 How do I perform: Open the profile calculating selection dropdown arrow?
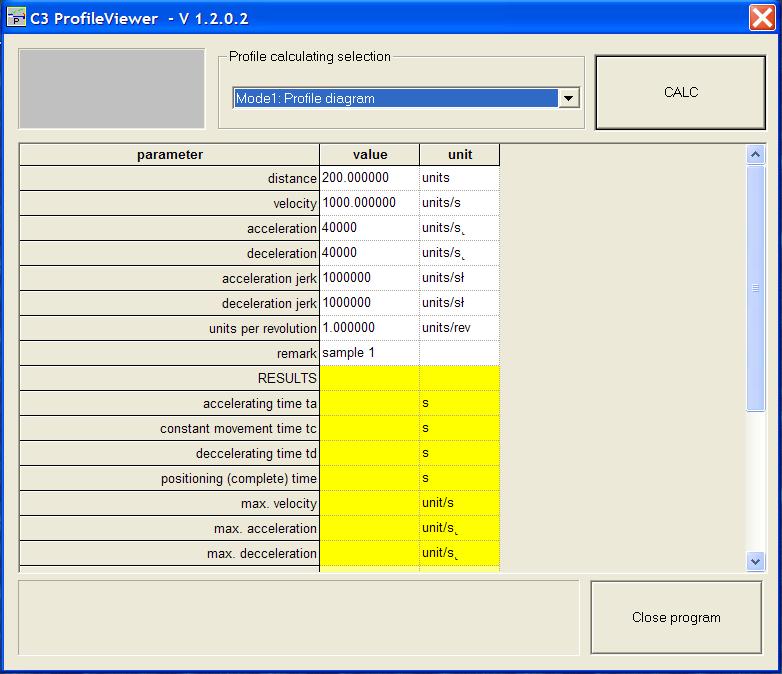pyautogui.click(x=568, y=98)
